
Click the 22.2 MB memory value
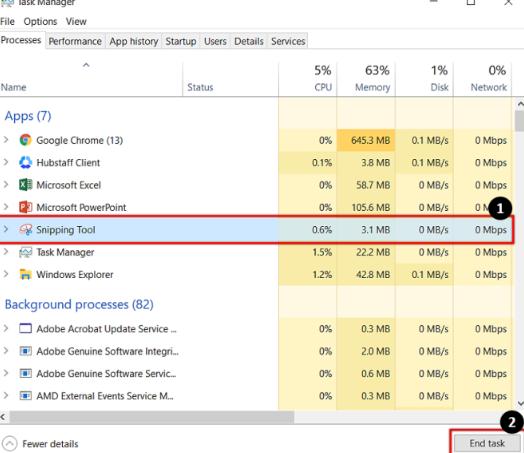(373, 252)
